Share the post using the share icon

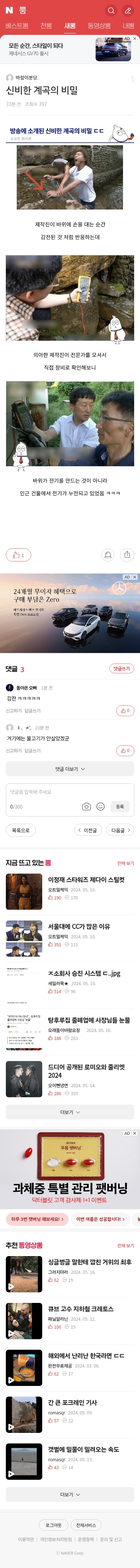127,555
